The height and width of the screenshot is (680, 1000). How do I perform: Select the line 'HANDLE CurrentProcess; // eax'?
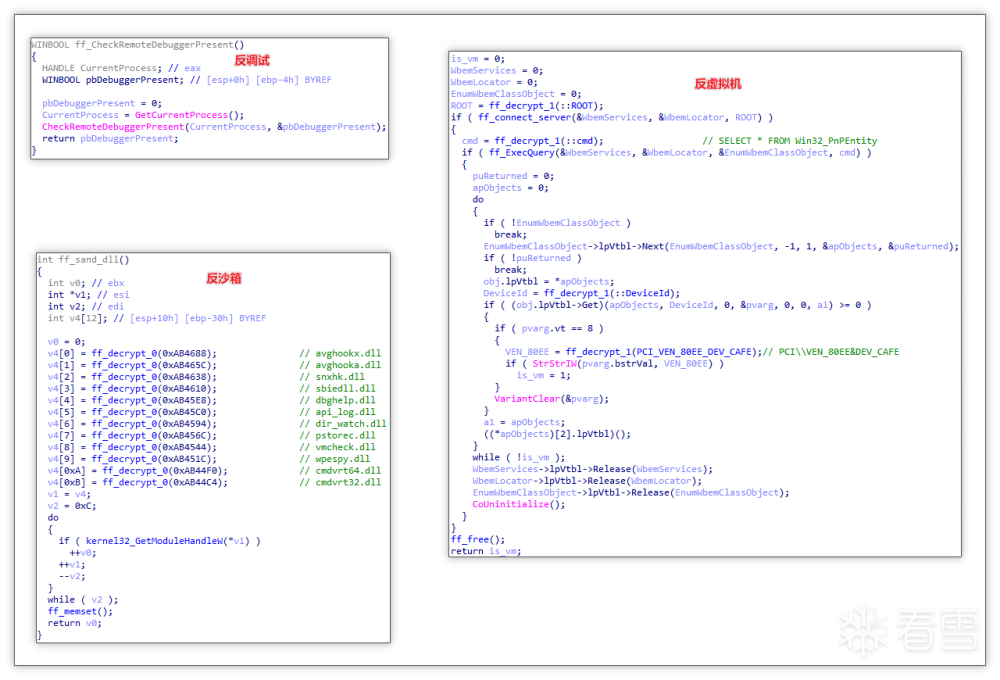point(121,68)
